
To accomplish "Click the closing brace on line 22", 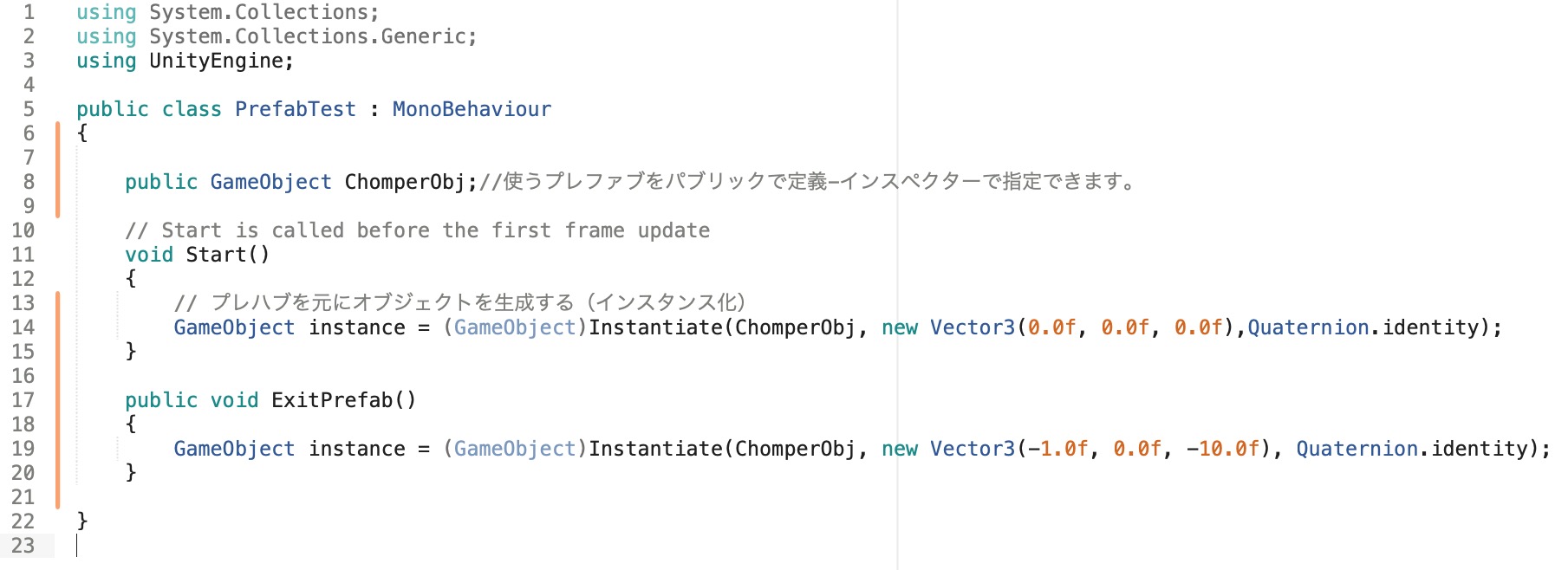I will [x=82, y=520].
